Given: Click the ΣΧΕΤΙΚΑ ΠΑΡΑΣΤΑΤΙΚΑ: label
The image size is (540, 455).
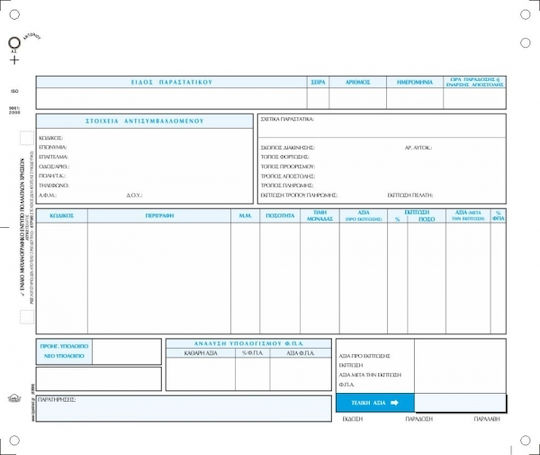Looking at the screenshot, I should 287,119.
